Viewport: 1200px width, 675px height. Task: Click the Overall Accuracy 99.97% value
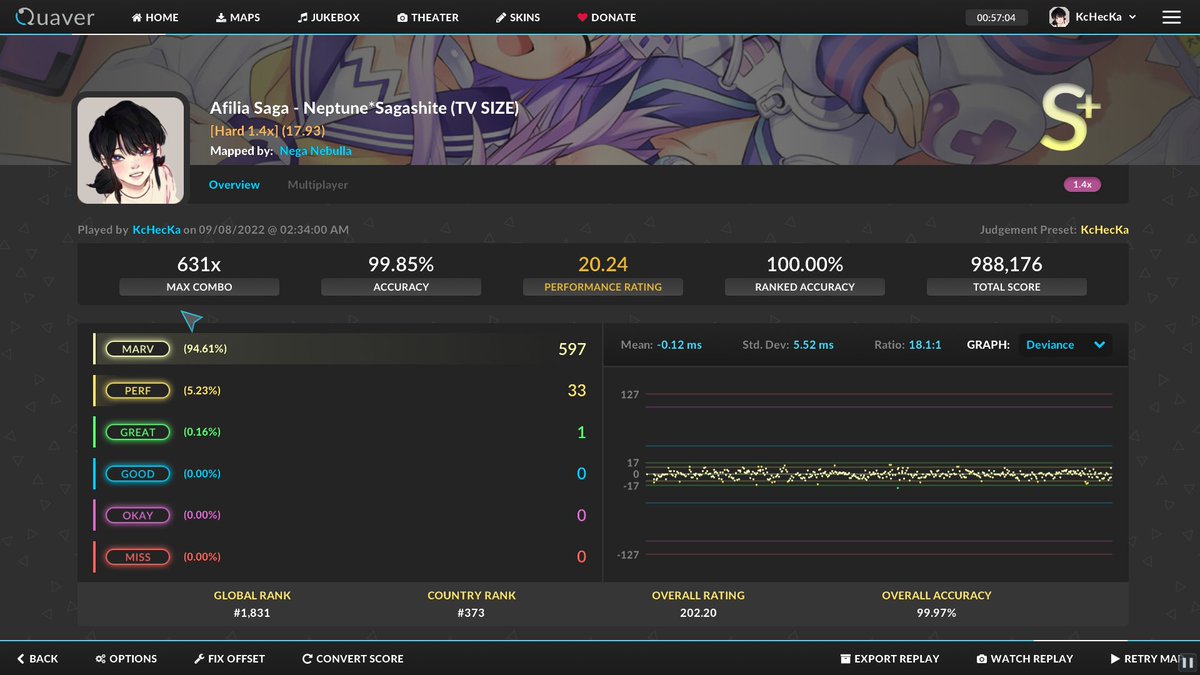pyautogui.click(x=936, y=613)
